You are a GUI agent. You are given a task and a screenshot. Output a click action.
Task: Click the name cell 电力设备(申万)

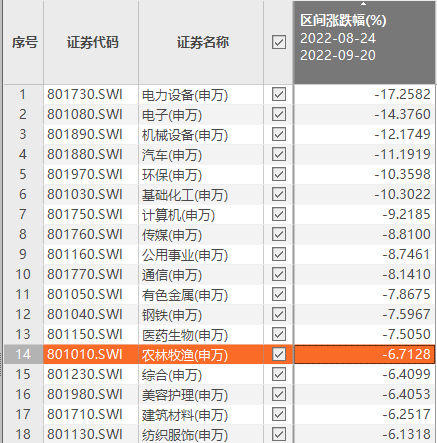pos(201,94)
